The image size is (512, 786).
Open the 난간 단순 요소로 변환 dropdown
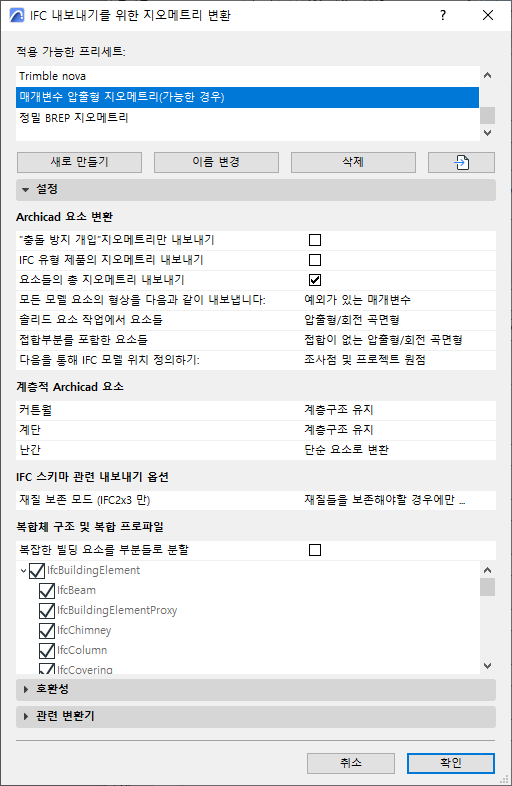point(346,450)
